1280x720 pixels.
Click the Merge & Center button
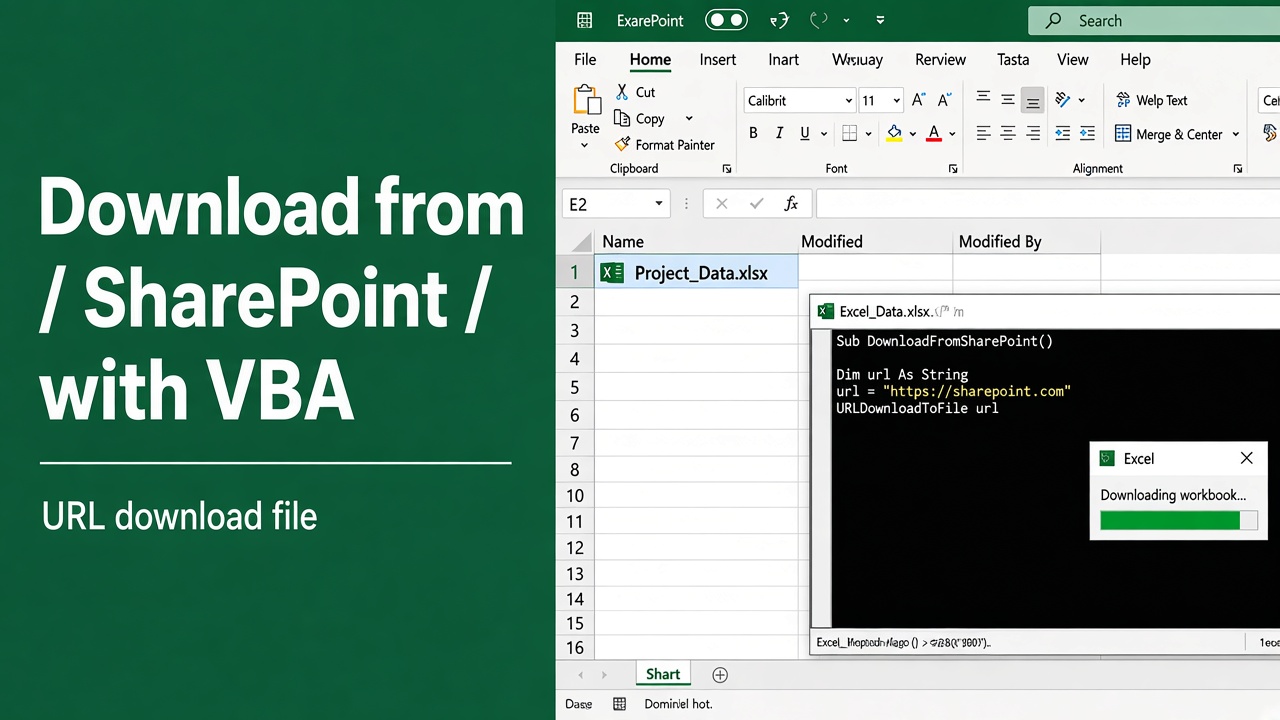click(x=1168, y=134)
